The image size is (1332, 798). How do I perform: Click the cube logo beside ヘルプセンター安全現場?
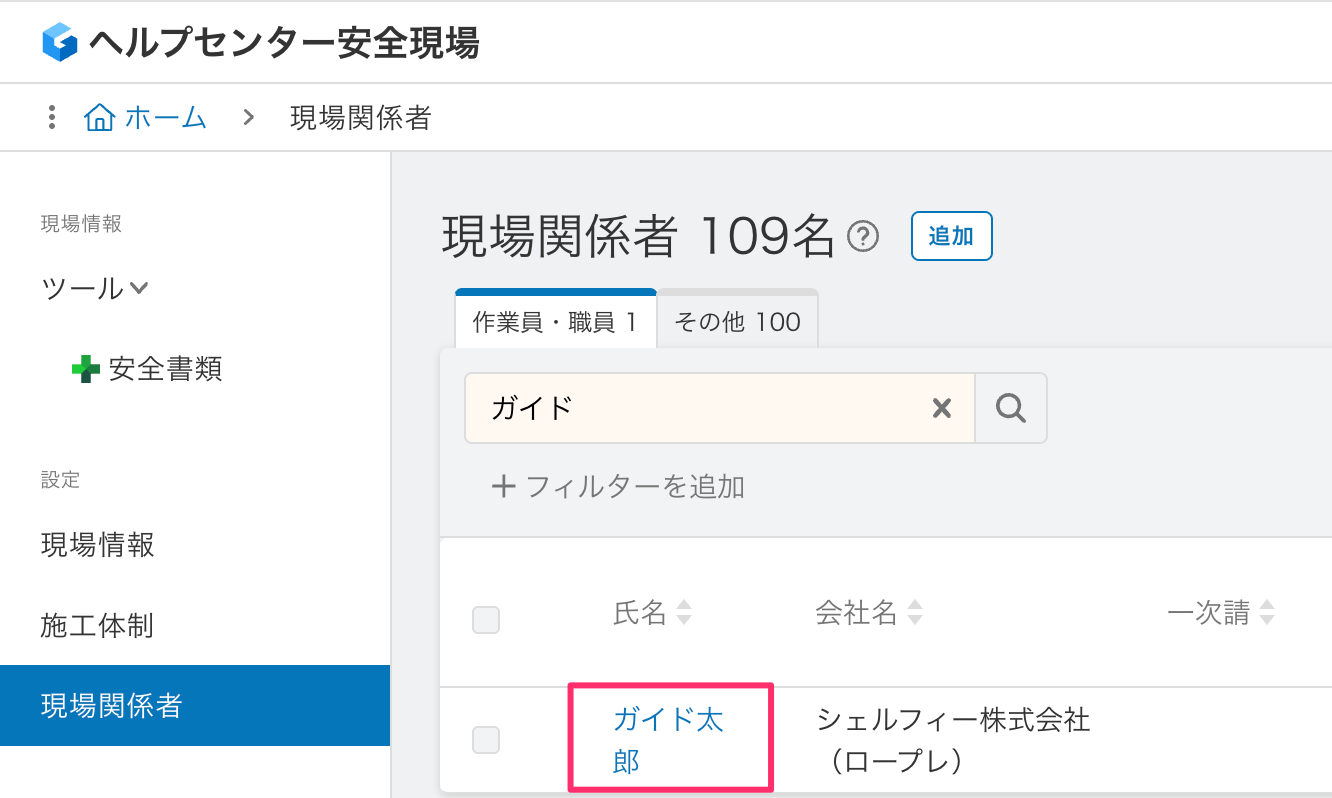coord(62,42)
